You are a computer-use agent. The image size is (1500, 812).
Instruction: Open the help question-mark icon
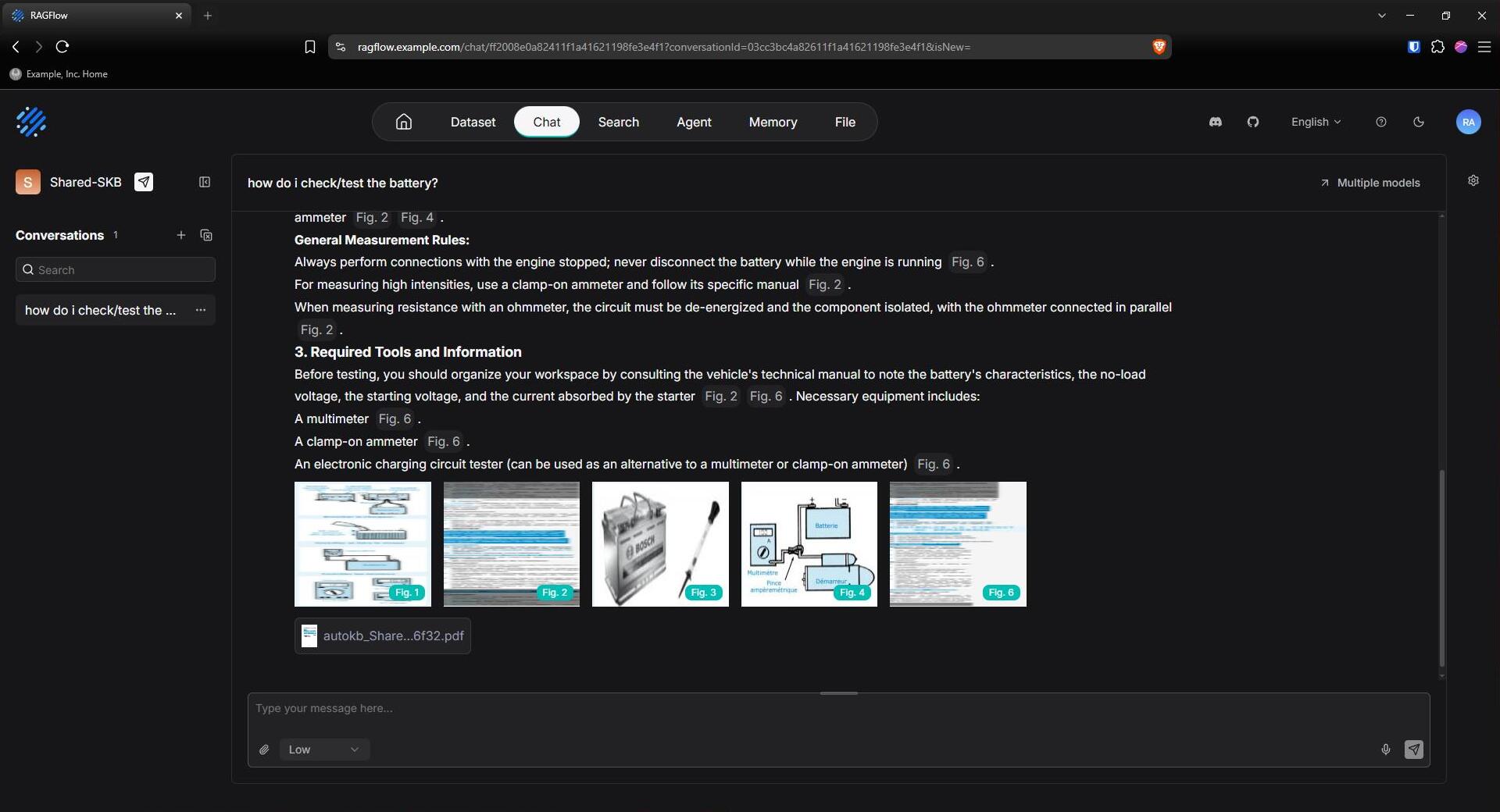[1381, 122]
